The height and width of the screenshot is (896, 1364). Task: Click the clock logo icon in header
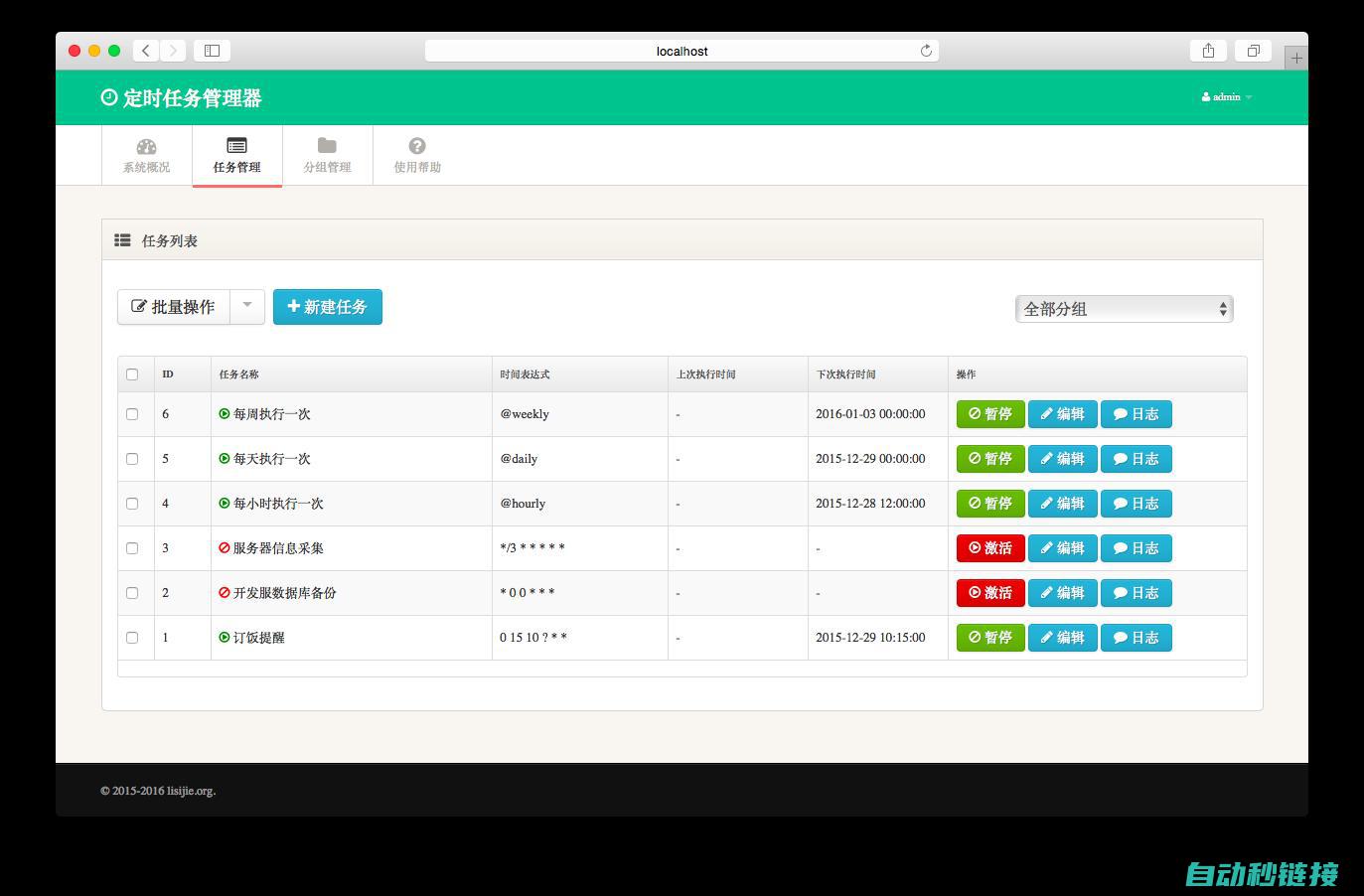[109, 97]
